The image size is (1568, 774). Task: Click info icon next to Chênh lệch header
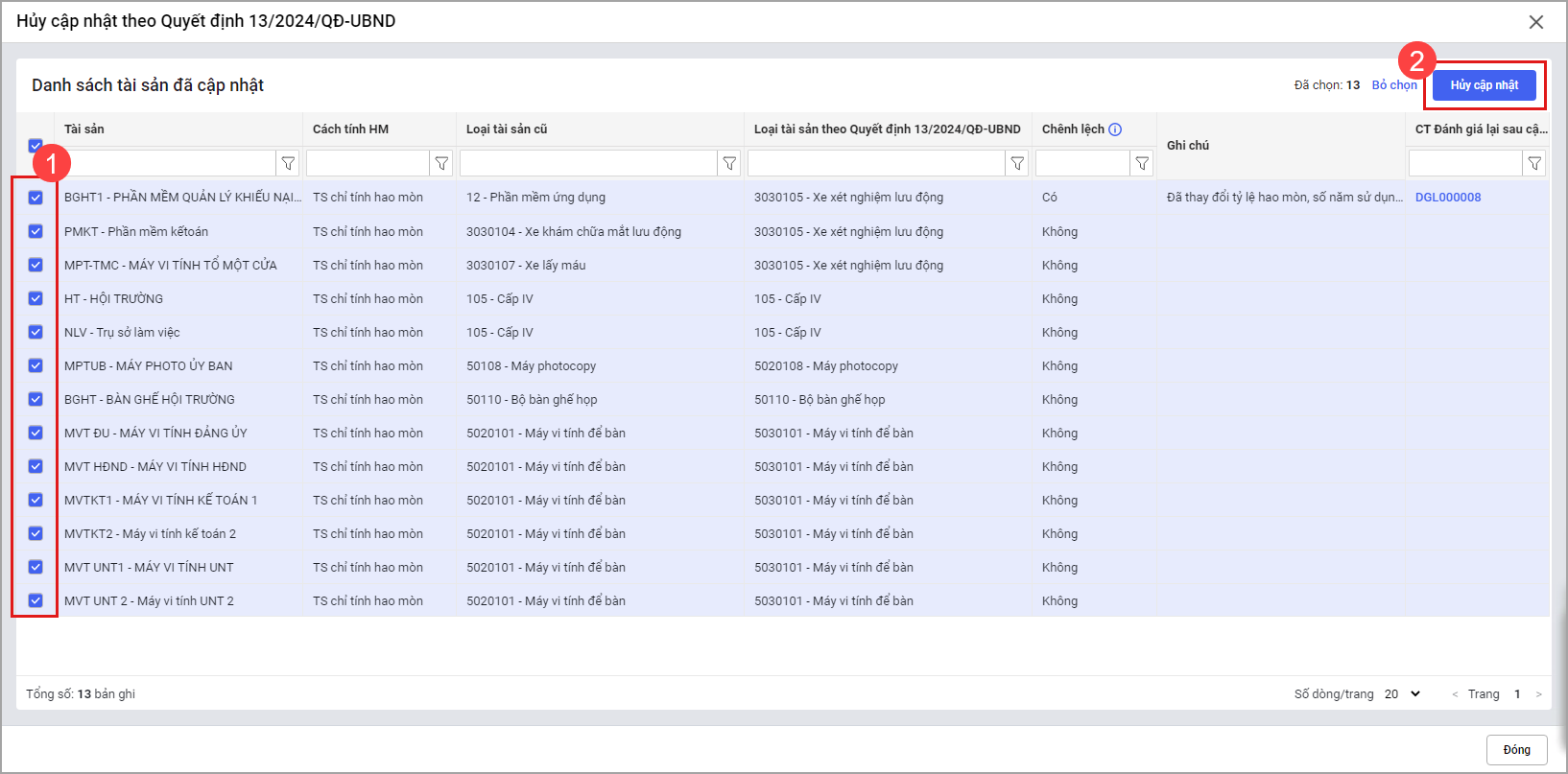(x=1115, y=129)
